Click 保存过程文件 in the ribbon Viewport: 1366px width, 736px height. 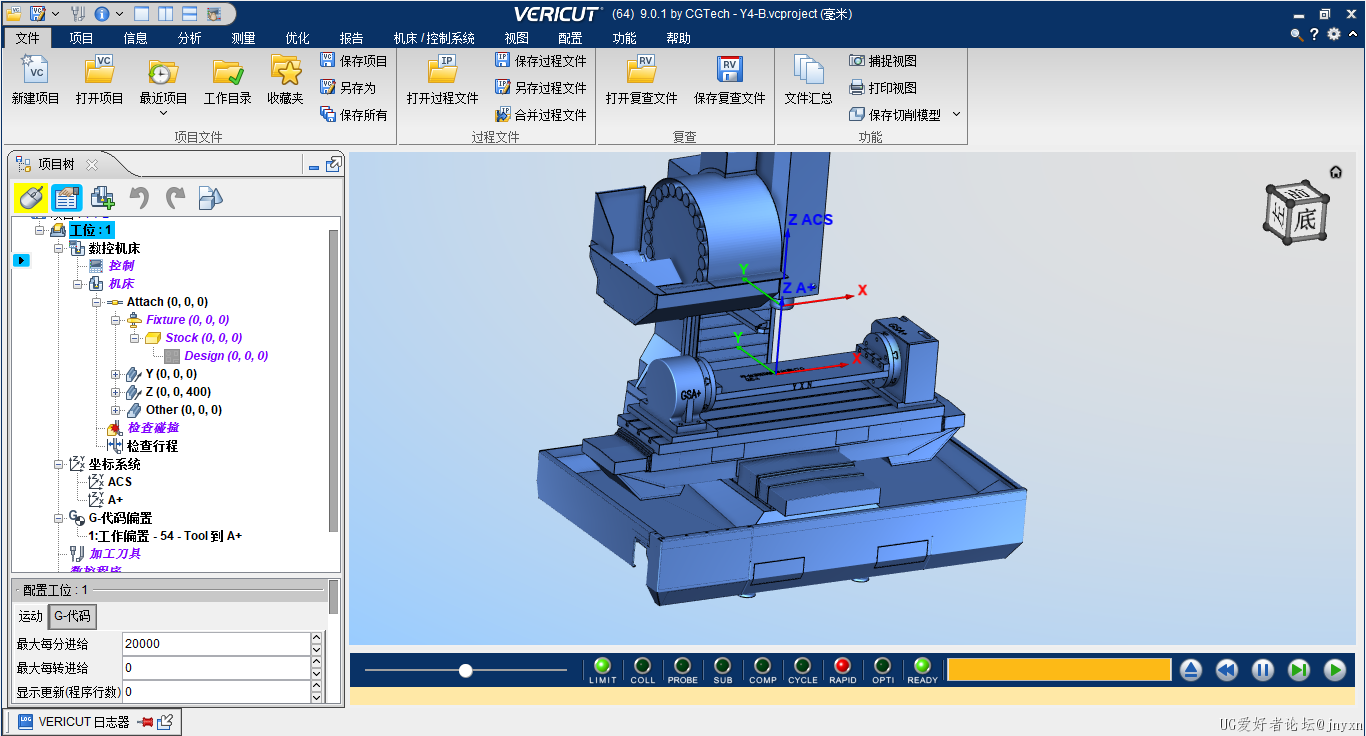[x=541, y=61]
